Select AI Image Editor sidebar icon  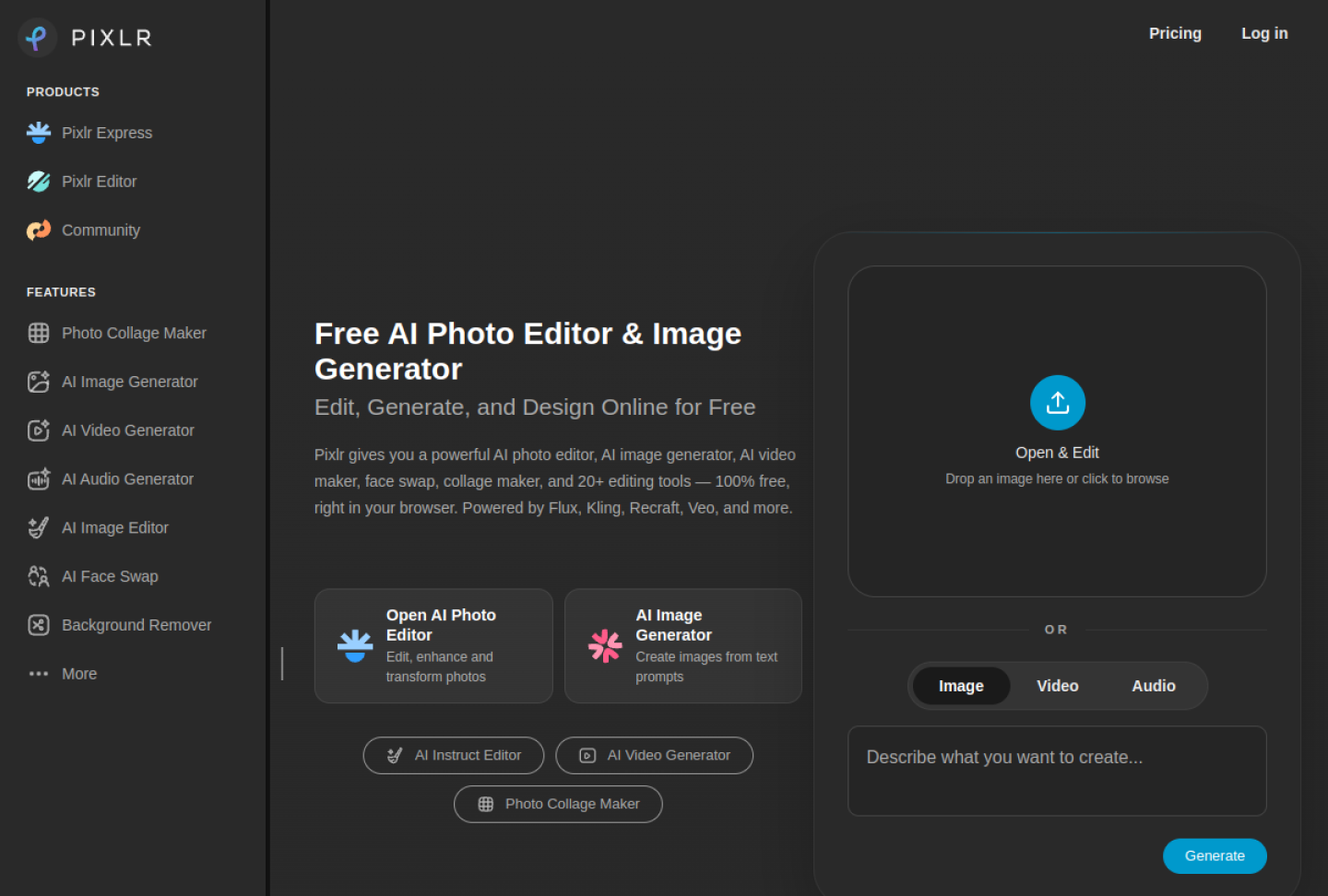tap(39, 528)
